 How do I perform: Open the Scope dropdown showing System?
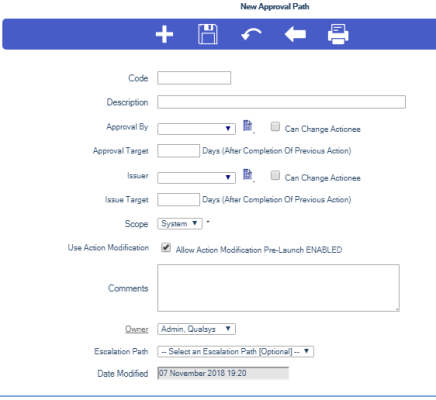(180, 224)
